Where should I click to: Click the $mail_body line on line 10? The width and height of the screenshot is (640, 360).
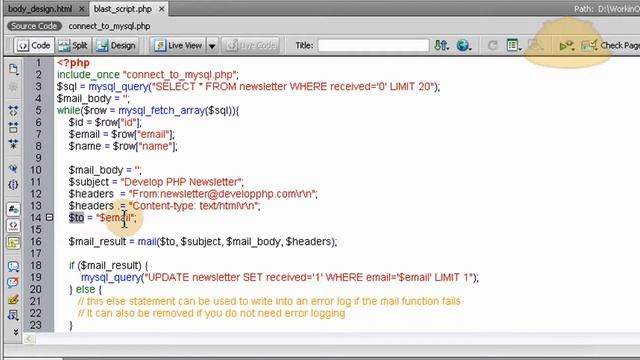point(105,170)
